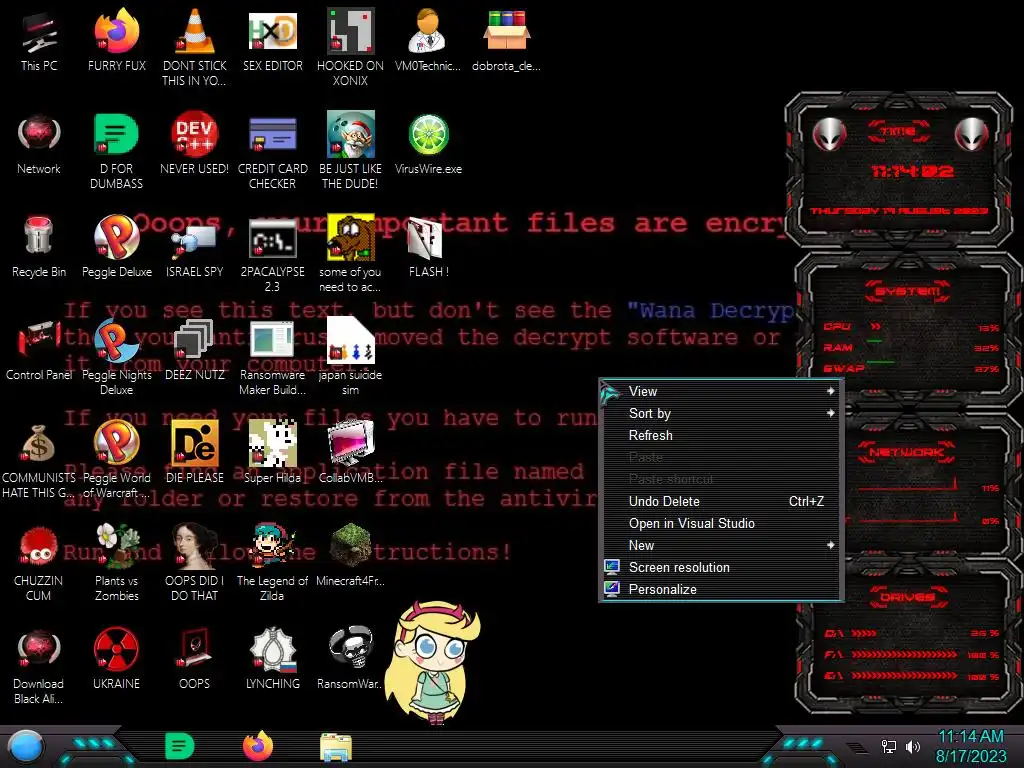Open the DIE PLEASE shortcut
Viewport: 1024px width, 768px height.
click(194, 453)
